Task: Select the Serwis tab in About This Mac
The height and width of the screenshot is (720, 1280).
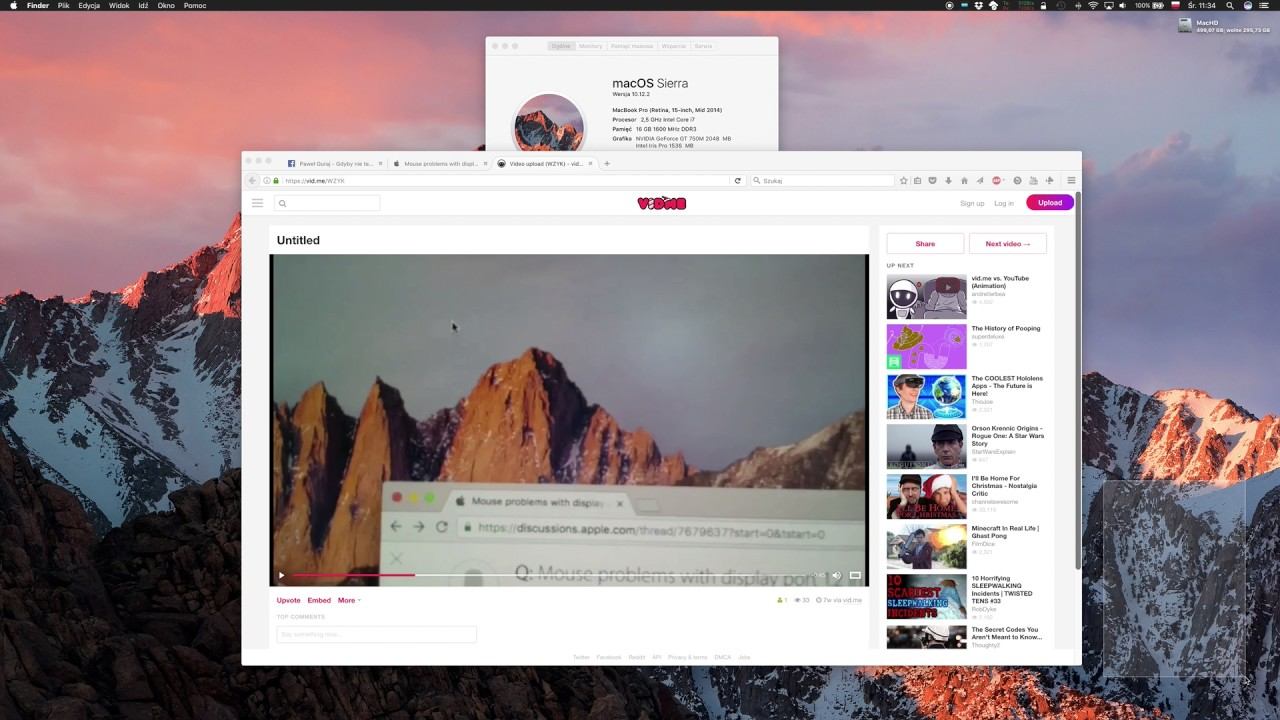Action: [x=703, y=46]
